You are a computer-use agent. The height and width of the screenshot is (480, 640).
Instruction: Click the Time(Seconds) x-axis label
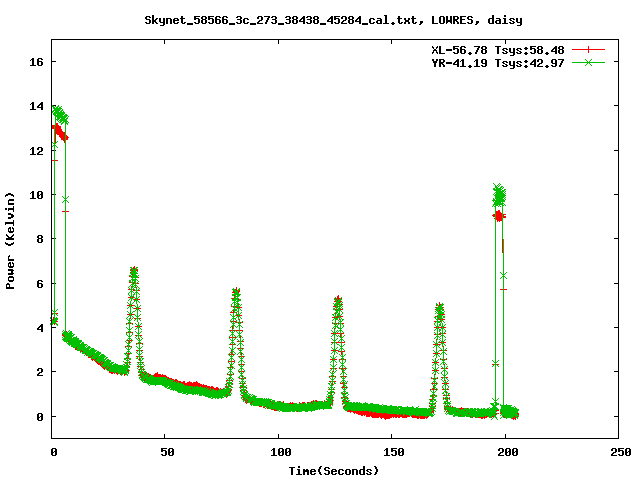pos(333,471)
